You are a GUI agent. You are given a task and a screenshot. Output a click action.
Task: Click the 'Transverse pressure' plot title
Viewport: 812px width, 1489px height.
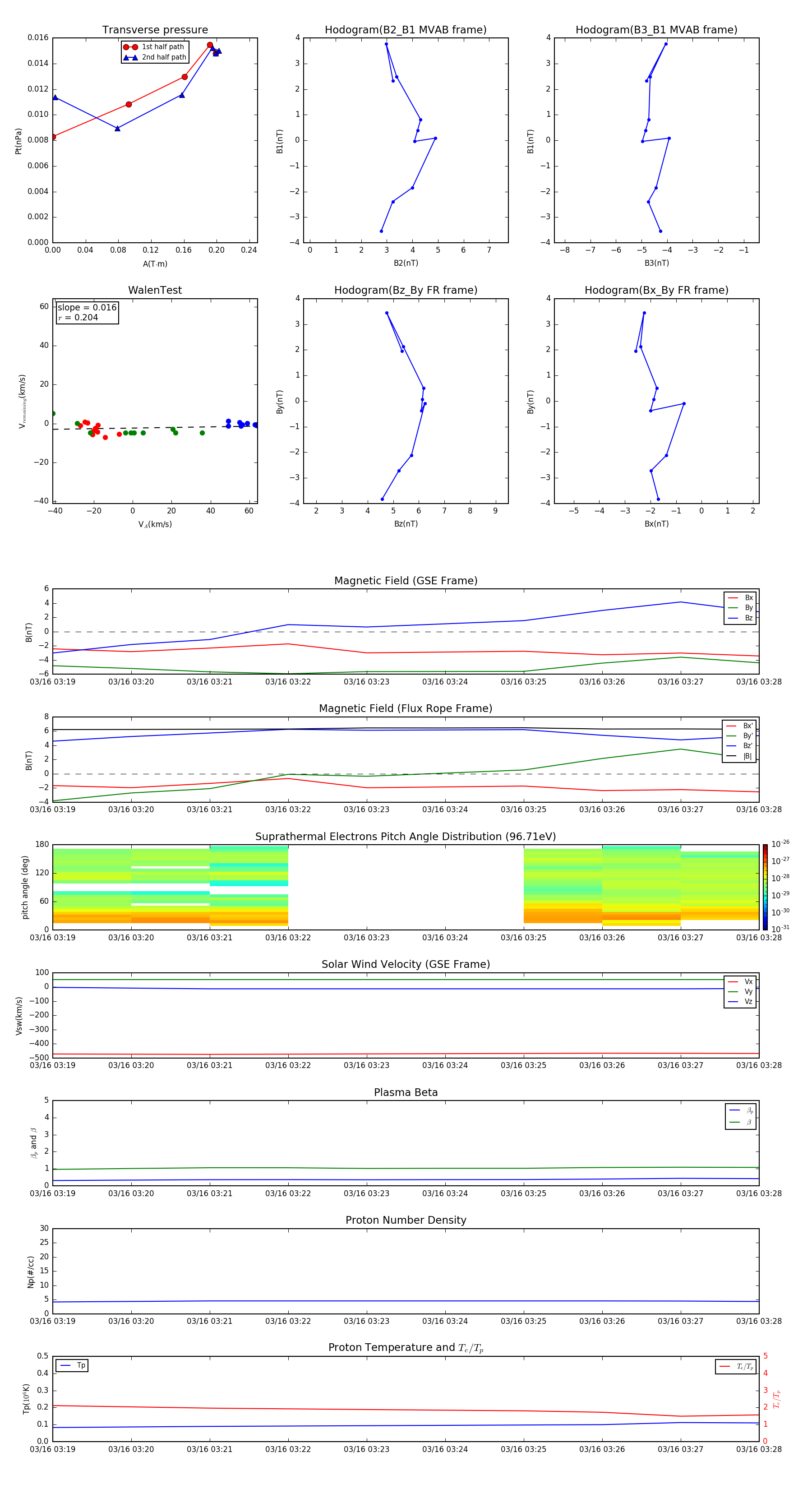[x=155, y=30]
